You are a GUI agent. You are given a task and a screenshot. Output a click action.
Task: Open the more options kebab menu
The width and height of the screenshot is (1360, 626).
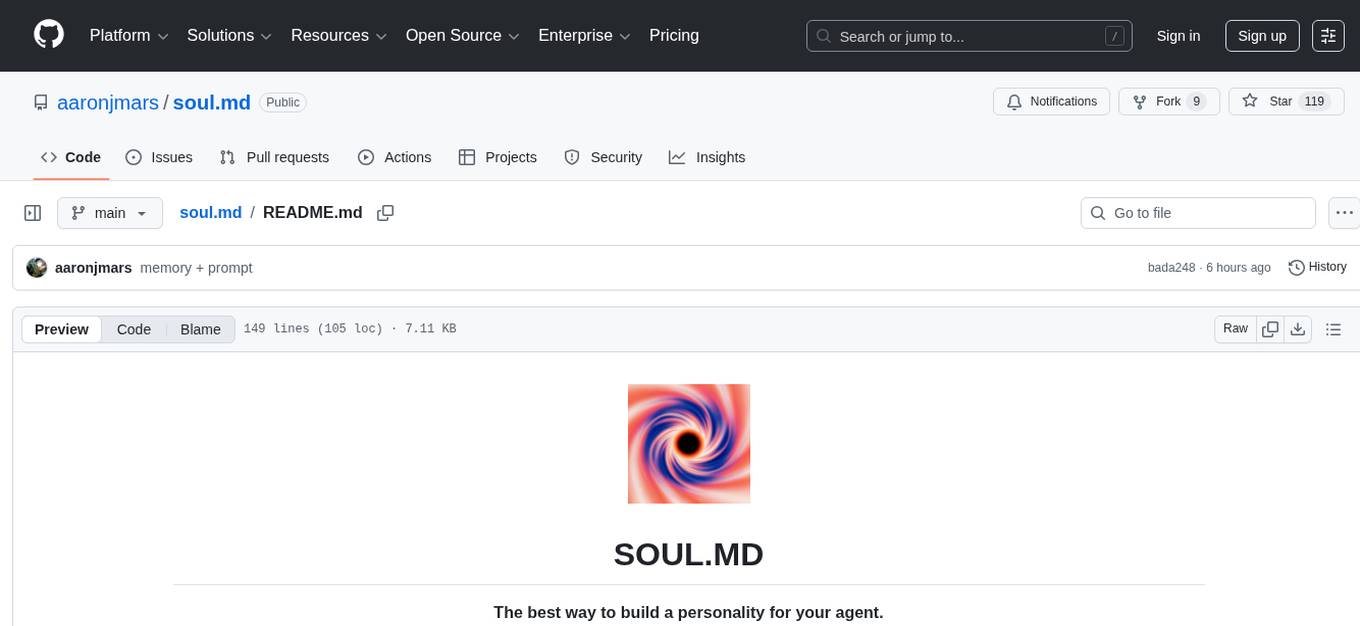(x=1344, y=212)
